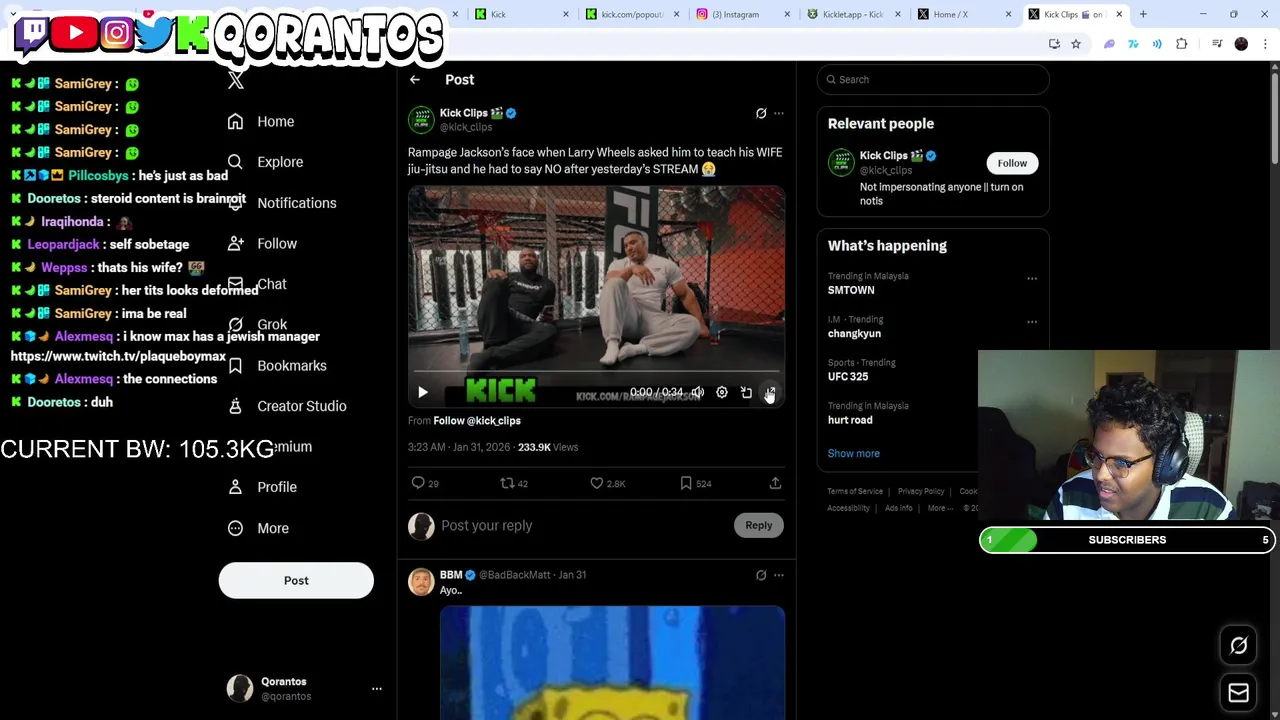Bookmark this page with star icon
Image resolution: width=1280 pixels, height=720 pixels.
click(1076, 44)
